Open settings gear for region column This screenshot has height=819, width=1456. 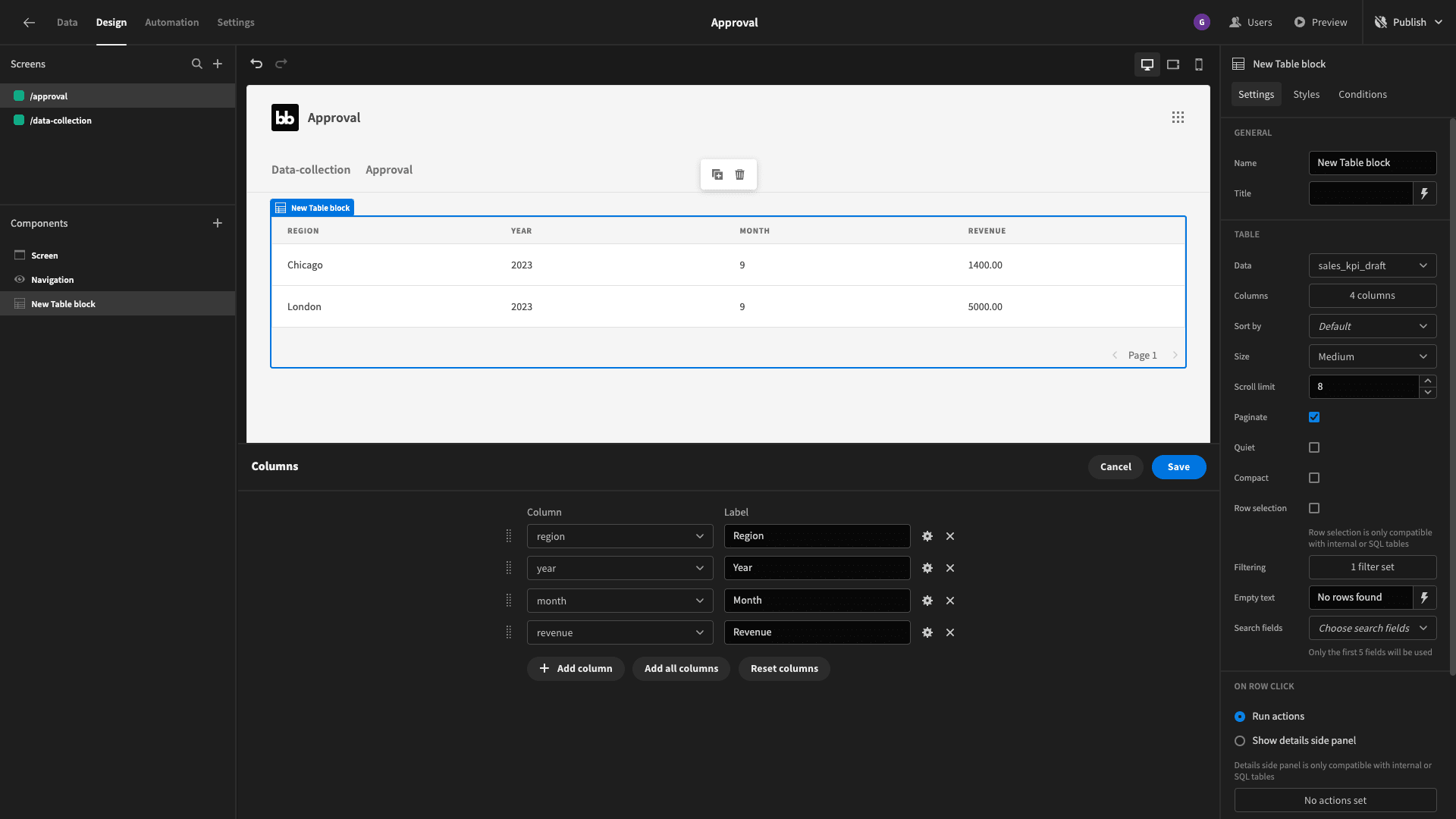pyautogui.click(x=927, y=536)
